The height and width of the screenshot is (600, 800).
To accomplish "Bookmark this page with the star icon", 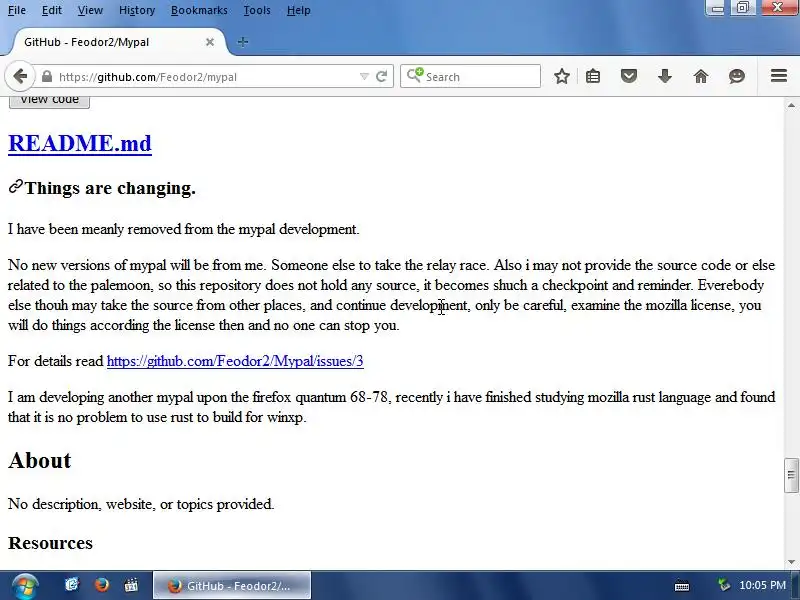I will (x=562, y=77).
